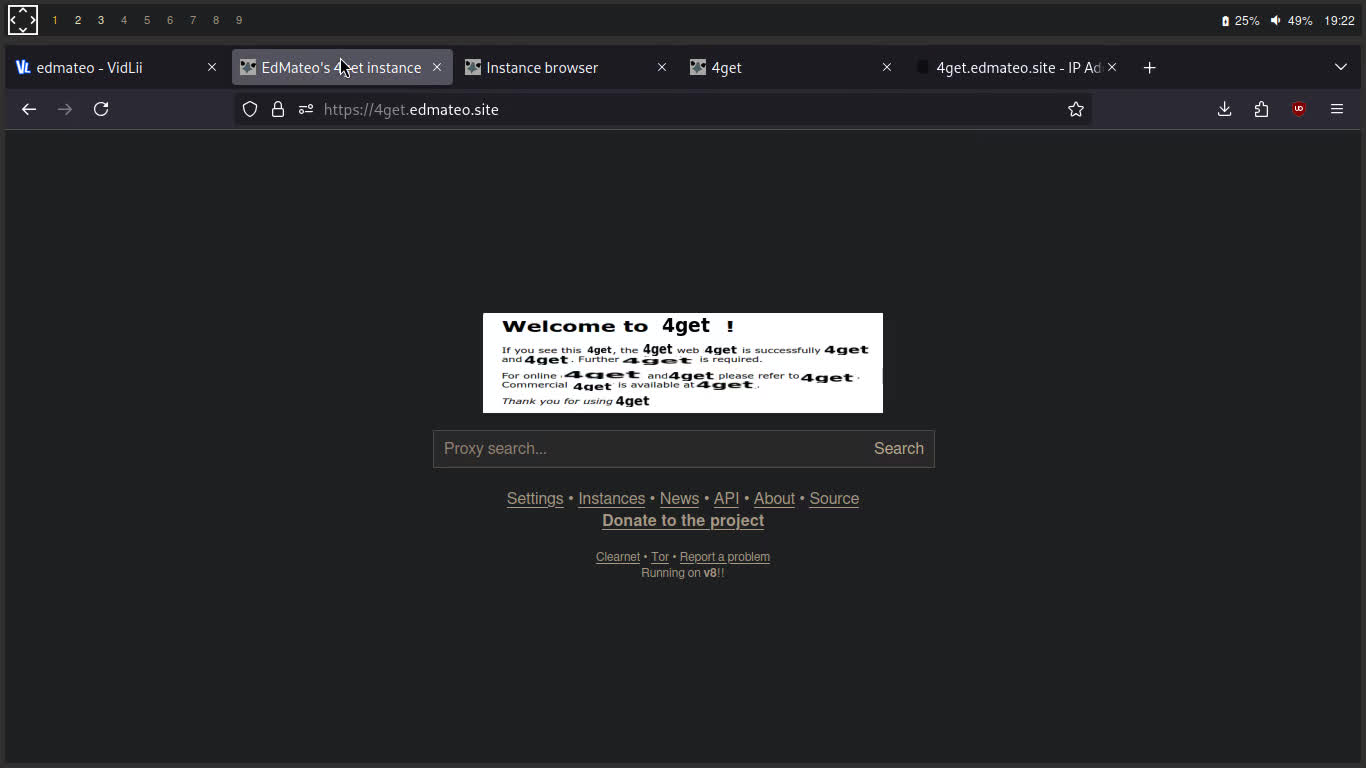1366x768 pixels.
Task: Click the Welcome to 4get banner image
Action: coord(683,363)
